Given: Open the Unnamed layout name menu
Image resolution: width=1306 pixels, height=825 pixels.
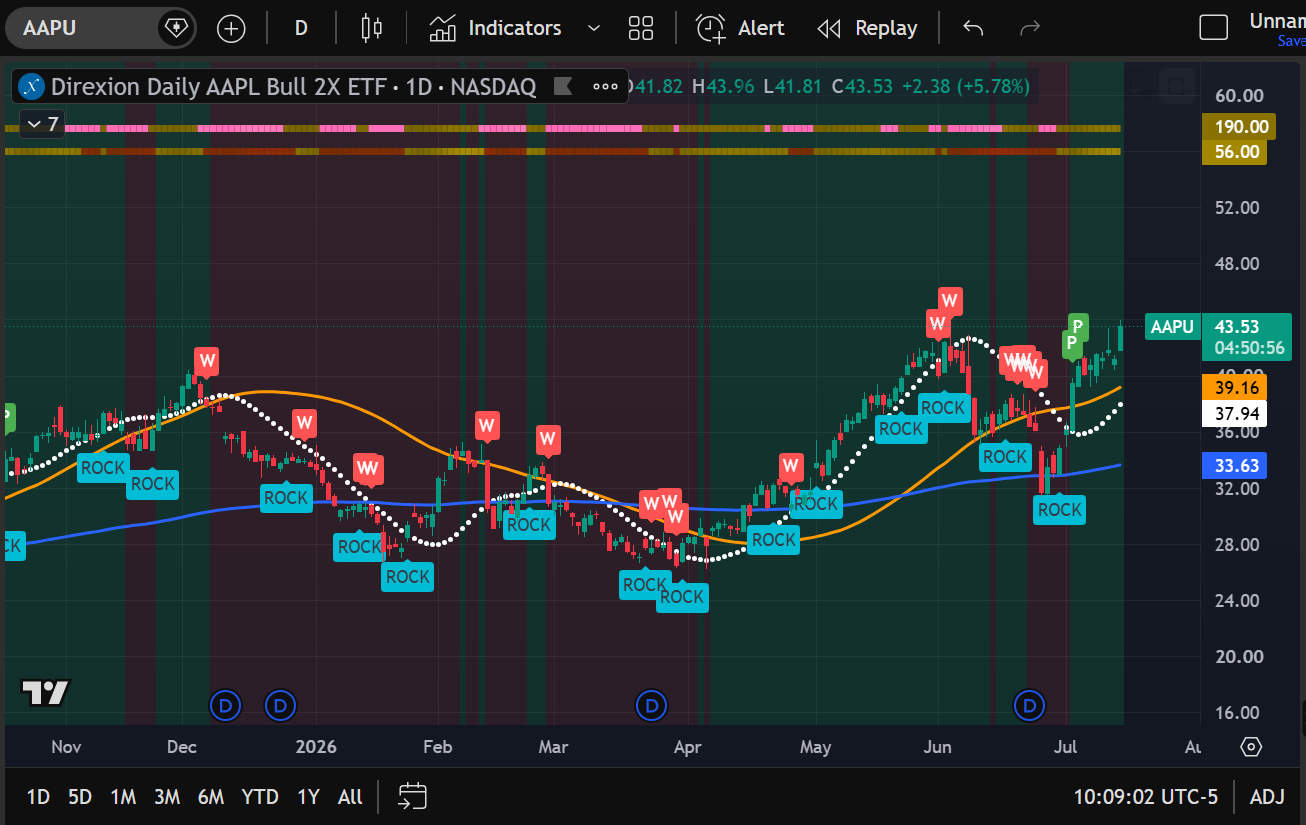Looking at the screenshot, I should (x=1277, y=21).
